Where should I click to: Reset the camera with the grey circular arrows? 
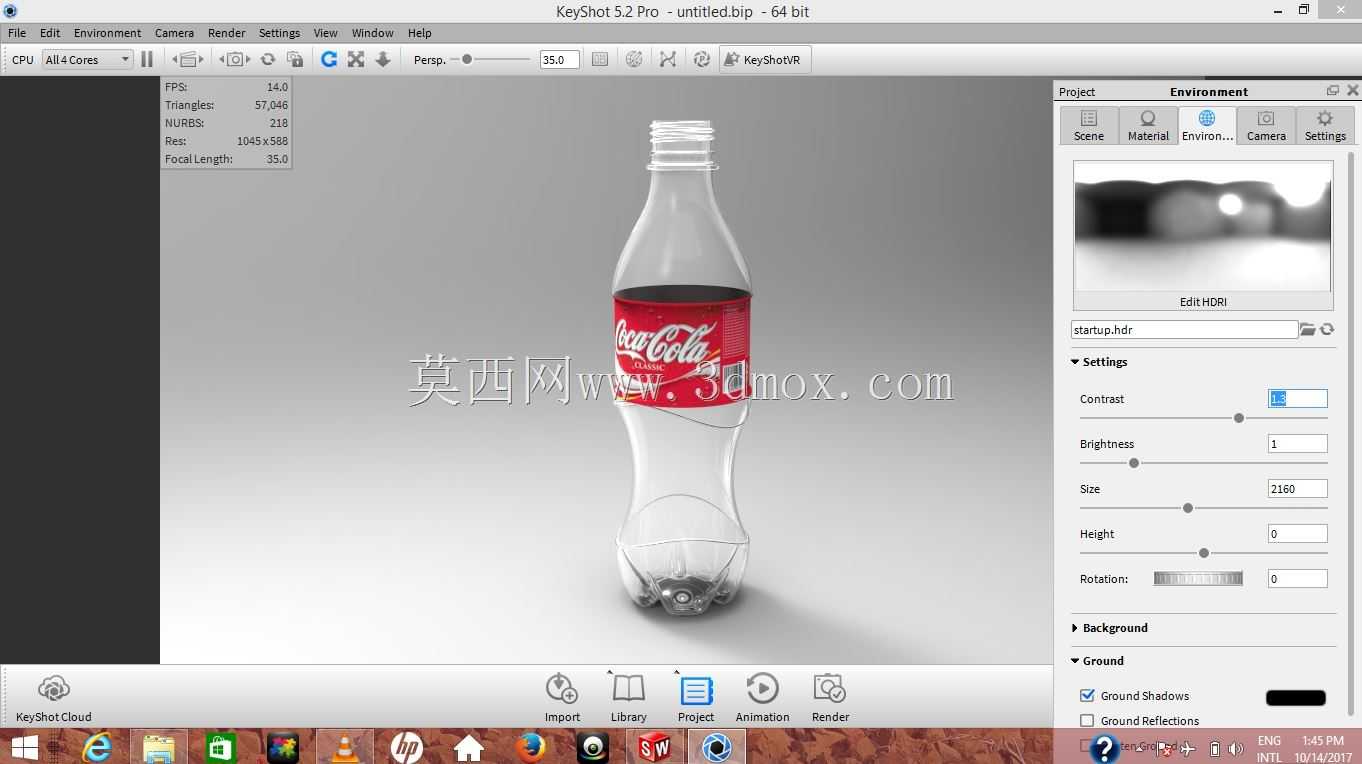coord(268,59)
